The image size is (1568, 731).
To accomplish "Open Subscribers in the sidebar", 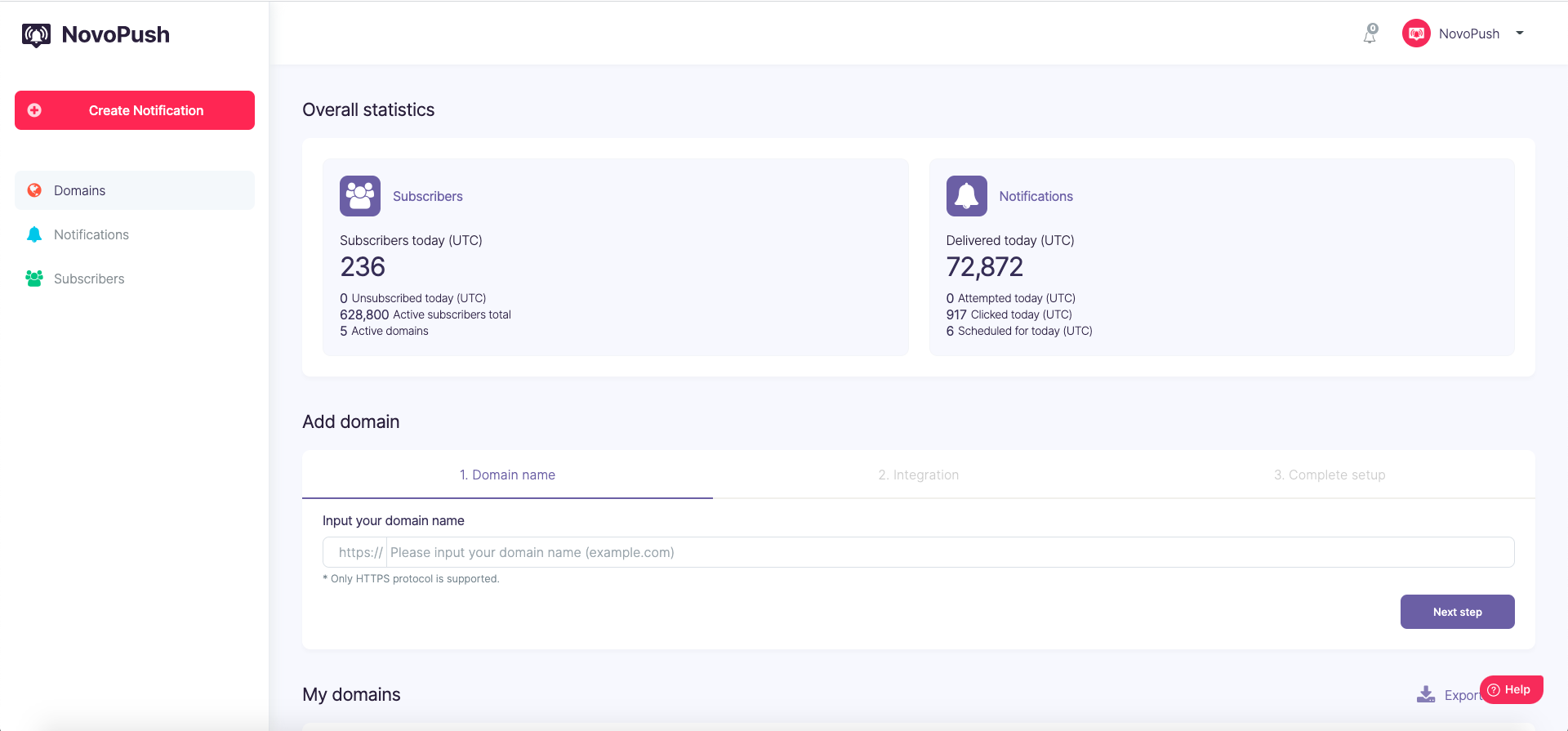I will (135, 279).
